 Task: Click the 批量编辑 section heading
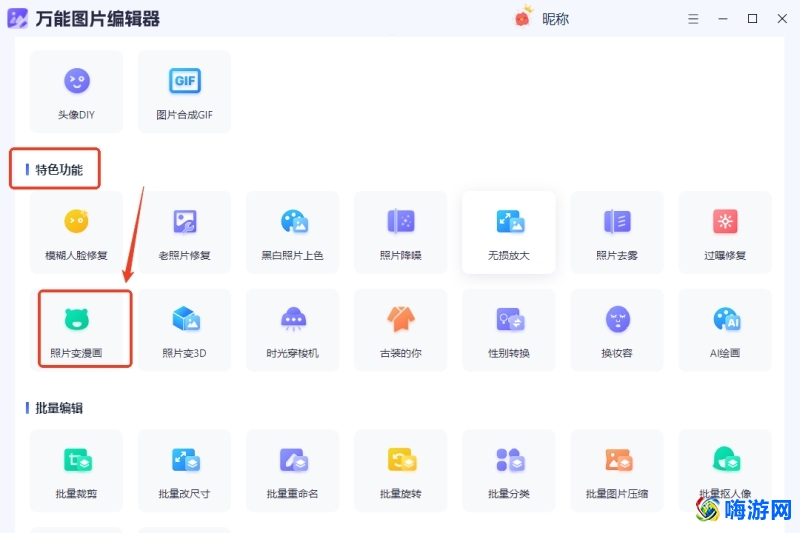click(59, 408)
